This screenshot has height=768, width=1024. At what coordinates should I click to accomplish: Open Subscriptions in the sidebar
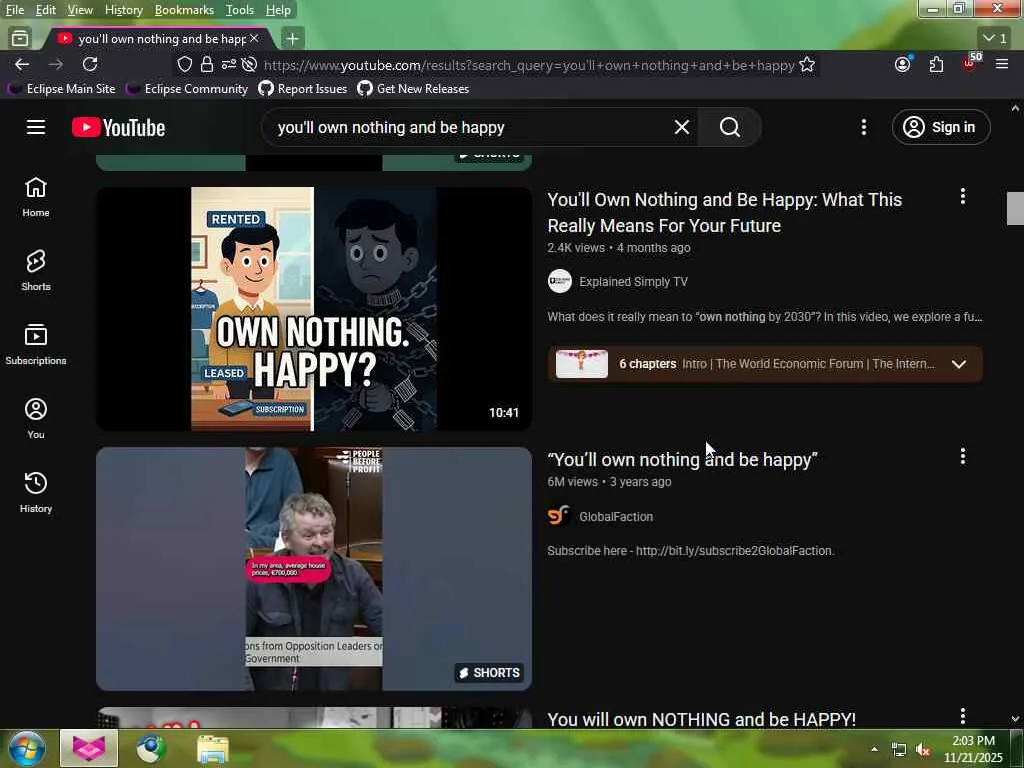(36, 344)
